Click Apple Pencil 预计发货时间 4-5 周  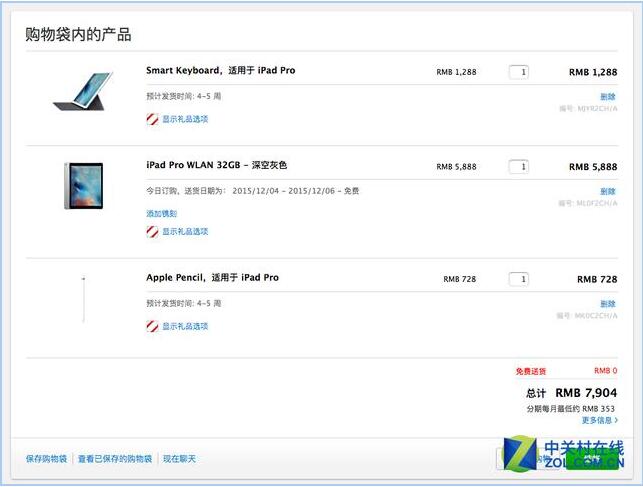click(184, 303)
